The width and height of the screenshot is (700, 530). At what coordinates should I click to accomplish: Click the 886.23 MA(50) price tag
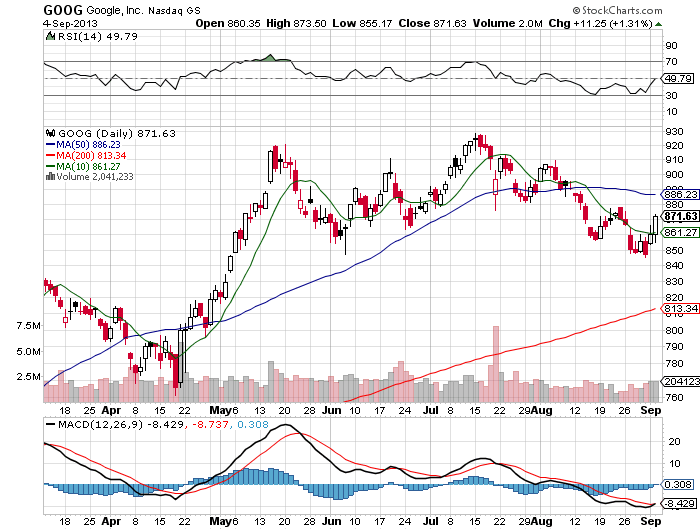[680, 195]
